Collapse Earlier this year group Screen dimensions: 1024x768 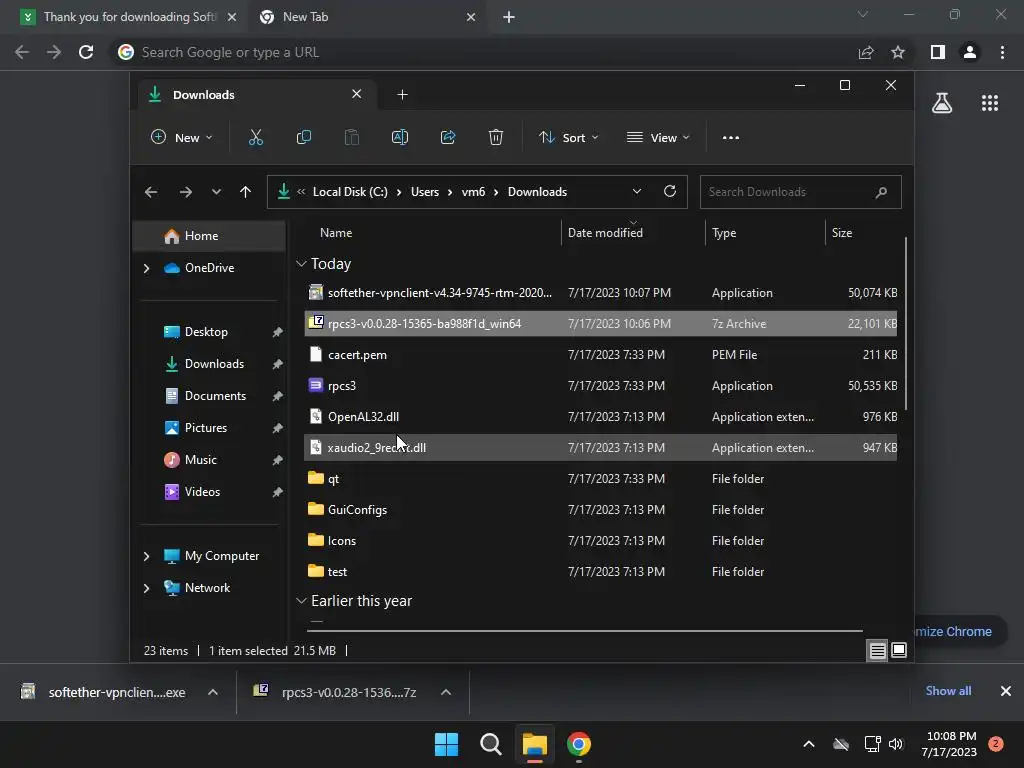(301, 601)
